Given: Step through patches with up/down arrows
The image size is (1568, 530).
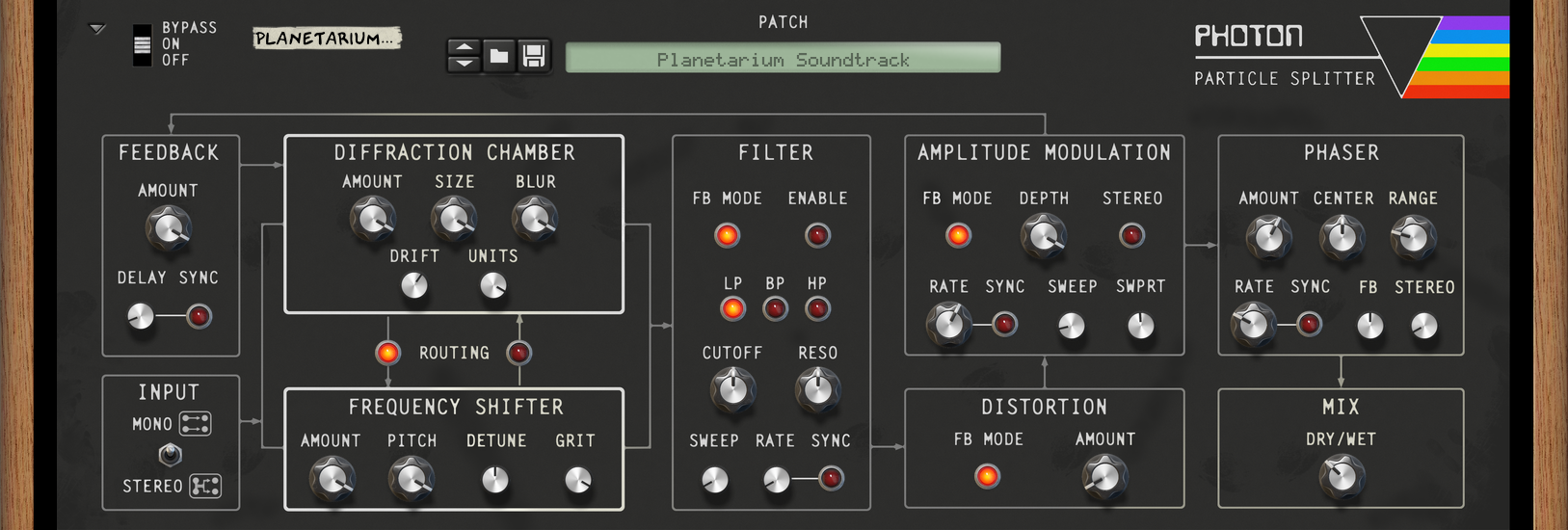Looking at the screenshot, I should tap(464, 56).
